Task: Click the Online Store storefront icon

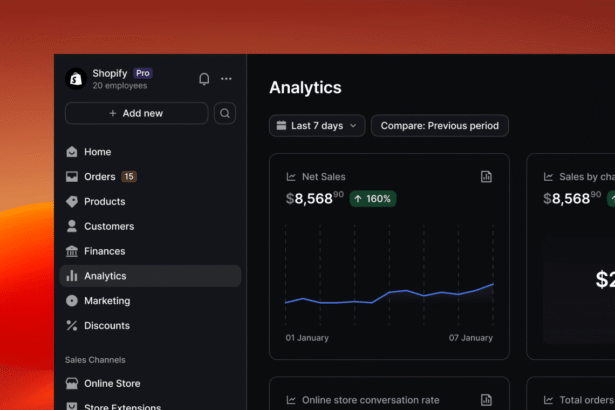Action: tap(72, 383)
